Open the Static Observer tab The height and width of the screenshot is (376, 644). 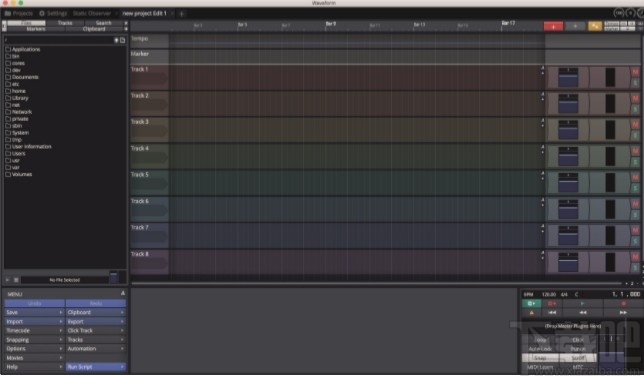(x=92, y=13)
